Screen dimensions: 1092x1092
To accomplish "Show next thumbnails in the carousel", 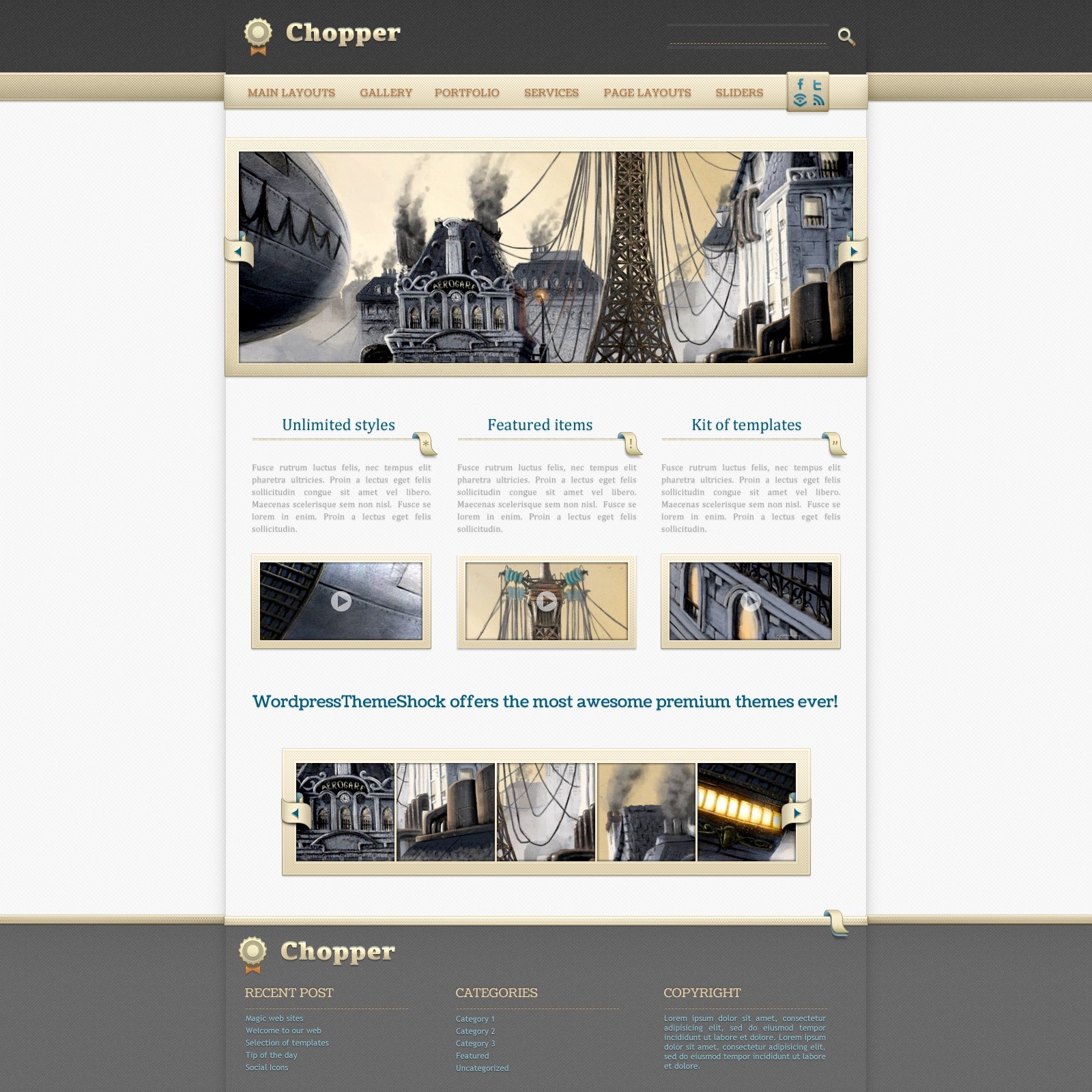I will tap(796, 813).
